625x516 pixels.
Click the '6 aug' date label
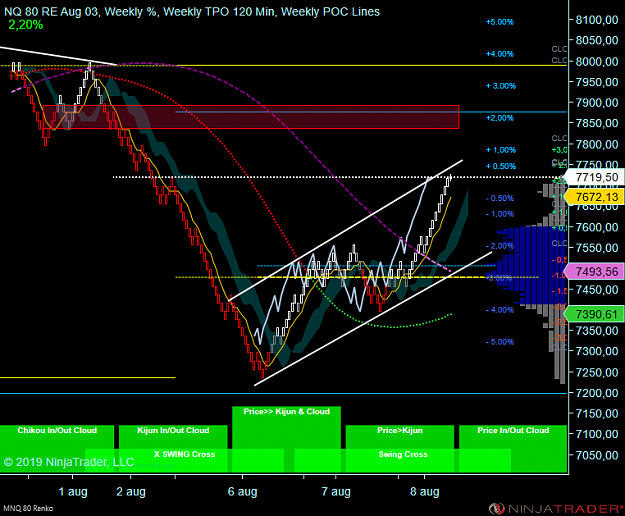[x=242, y=492]
